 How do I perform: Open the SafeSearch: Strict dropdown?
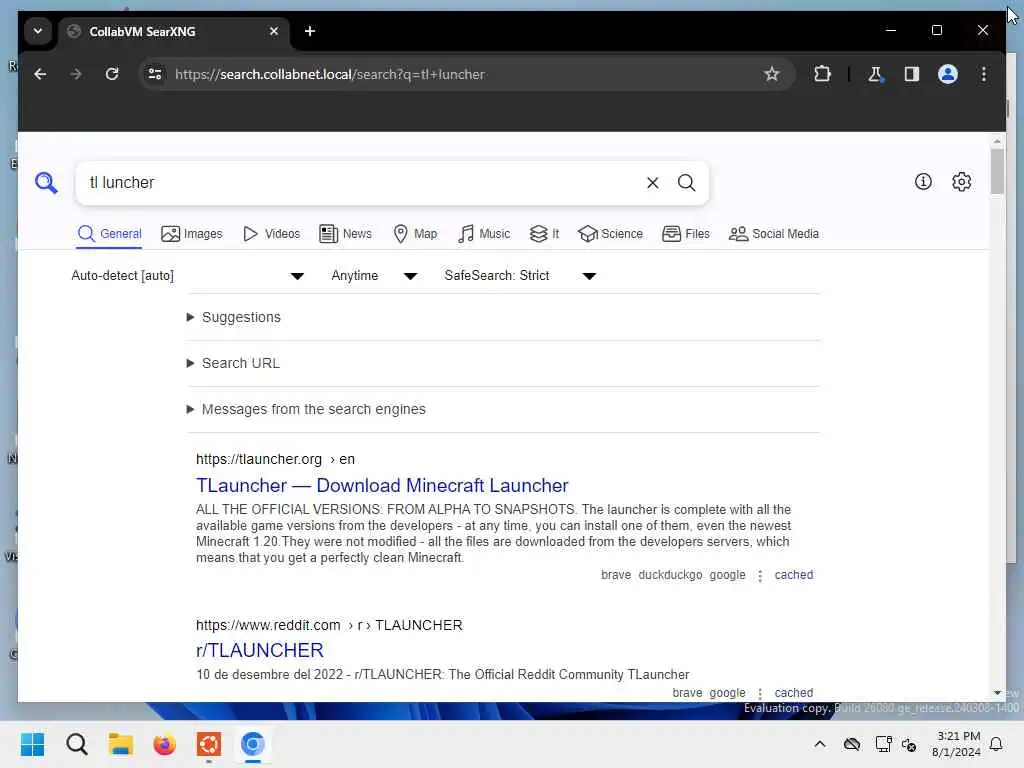click(x=520, y=276)
